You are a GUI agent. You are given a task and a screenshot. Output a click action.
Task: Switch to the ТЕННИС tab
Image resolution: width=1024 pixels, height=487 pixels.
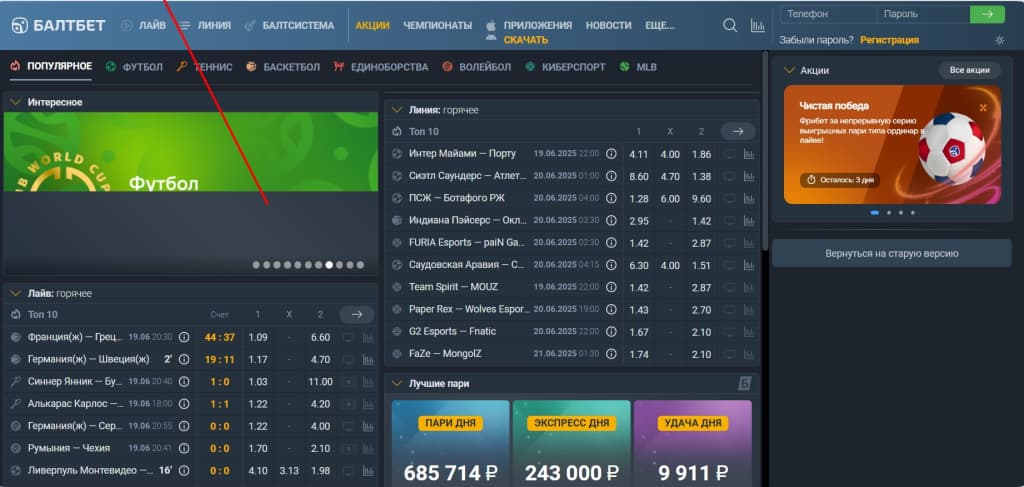pyautogui.click(x=204, y=67)
